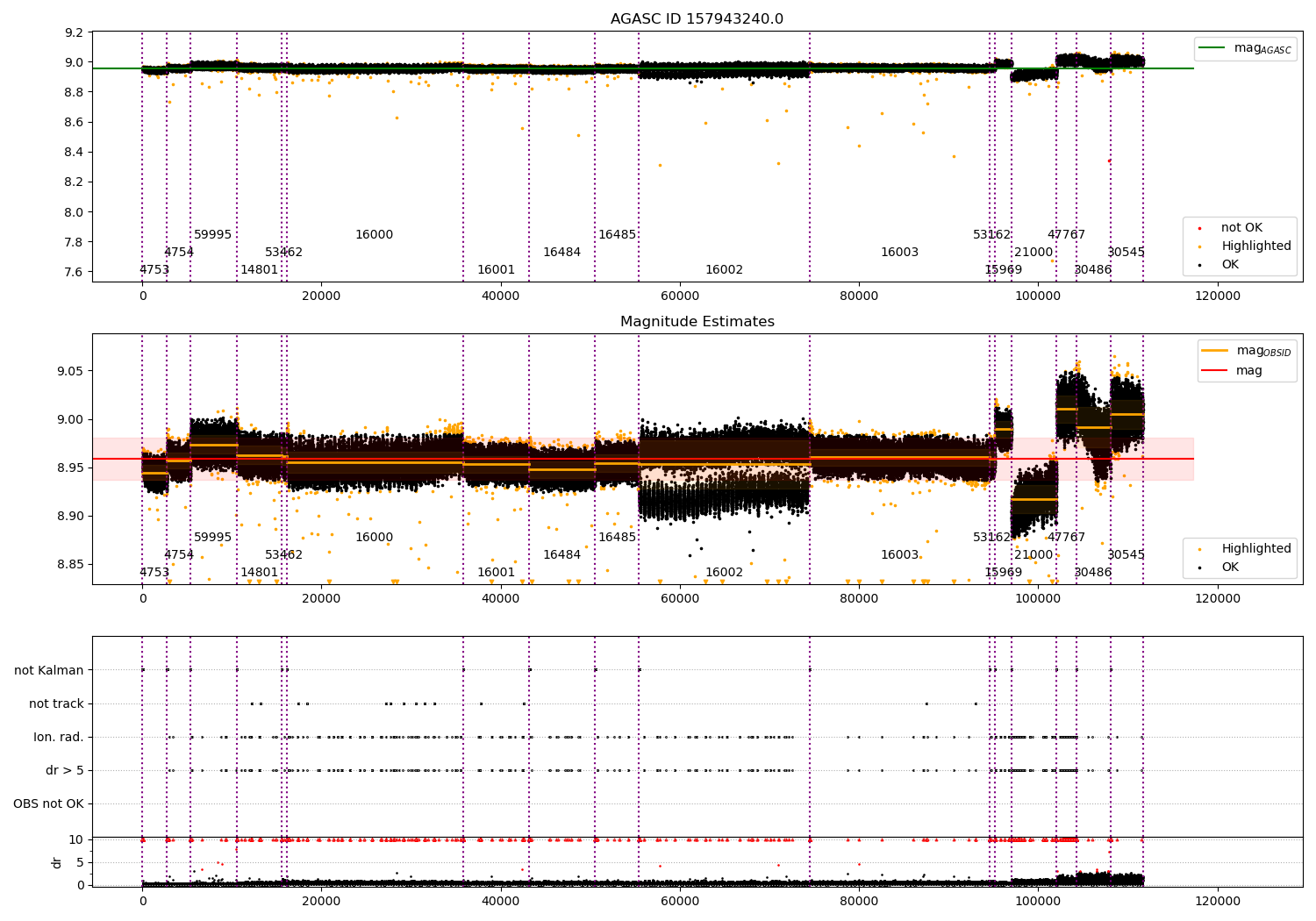1316x921 pixels.
Task: Click x-tick '20000' under top plot
Action: [321, 296]
